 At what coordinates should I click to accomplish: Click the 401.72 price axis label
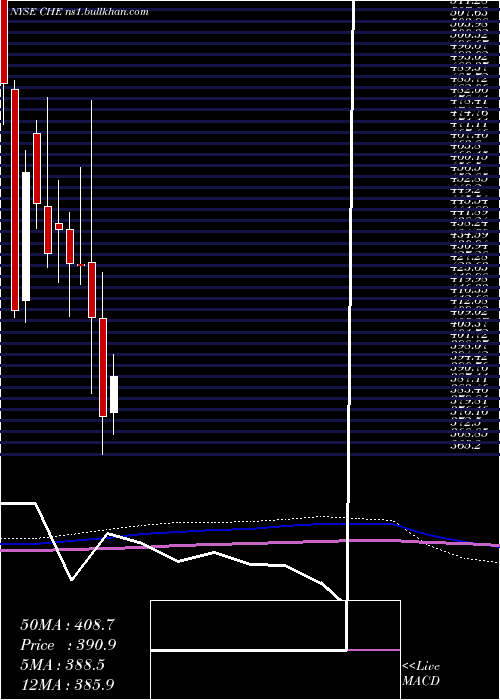469,335
